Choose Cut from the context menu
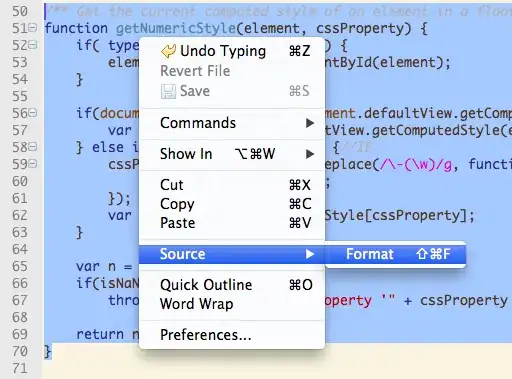Image resolution: width=512 pixels, height=379 pixels. 232,185
